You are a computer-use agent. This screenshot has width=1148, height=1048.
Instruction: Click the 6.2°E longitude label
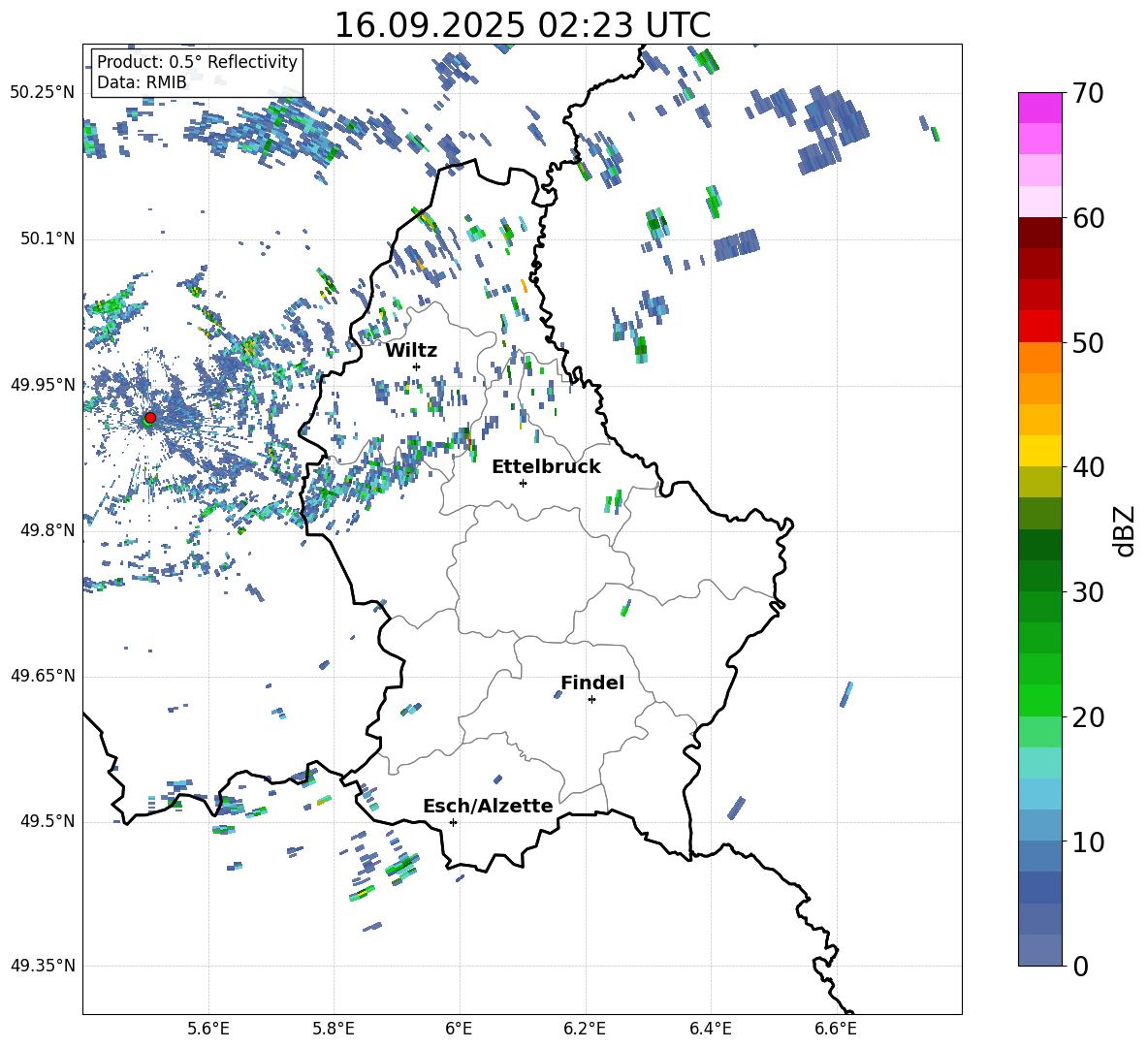[585, 1029]
